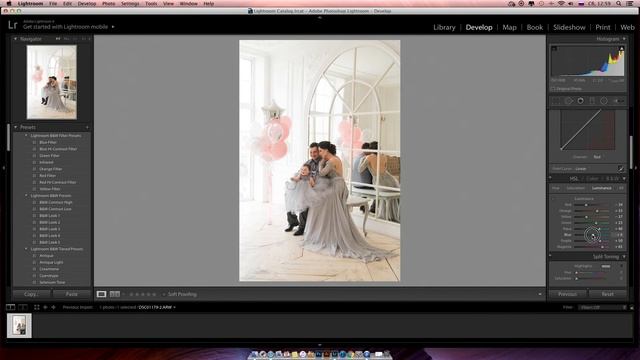Select the Luminance tab in HSL
The image size is (640, 360).
(602, 188)
